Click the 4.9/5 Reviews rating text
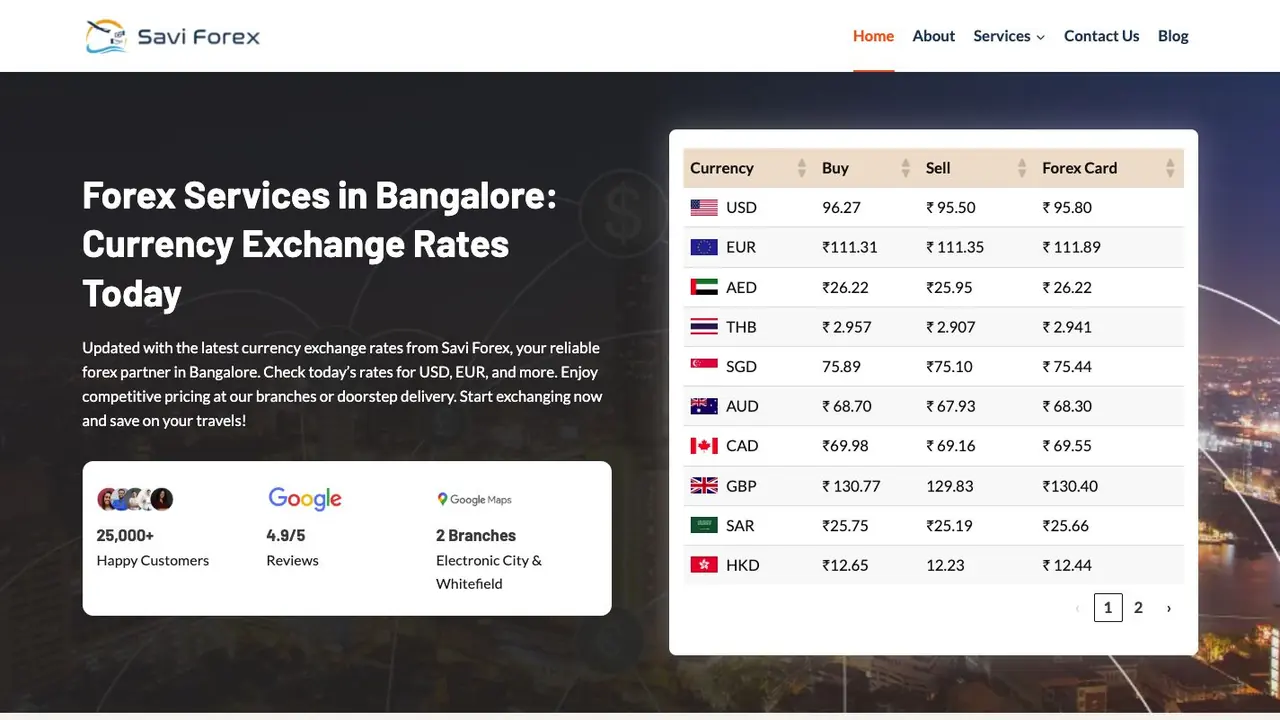 coord(292,548)
